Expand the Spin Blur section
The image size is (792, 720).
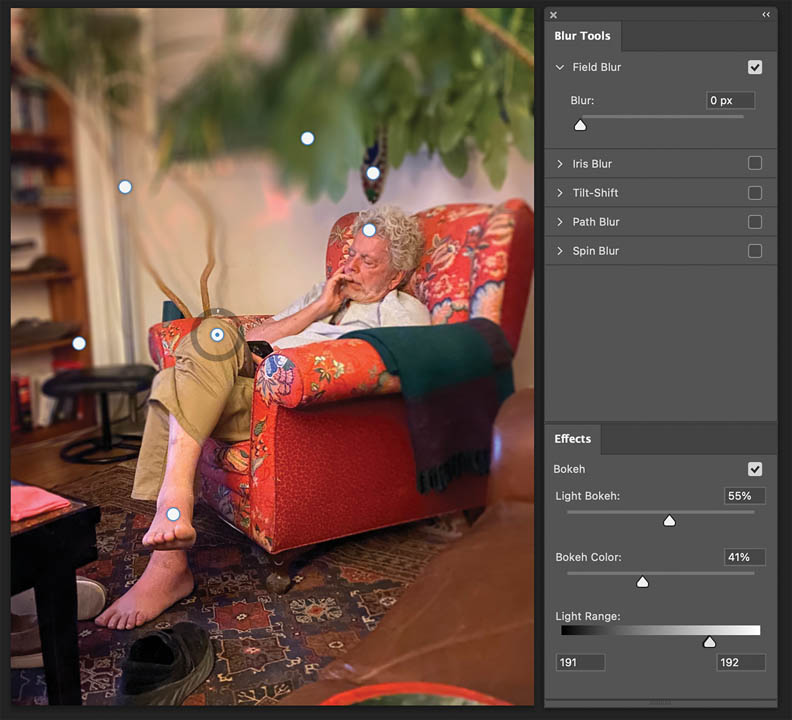560,251
